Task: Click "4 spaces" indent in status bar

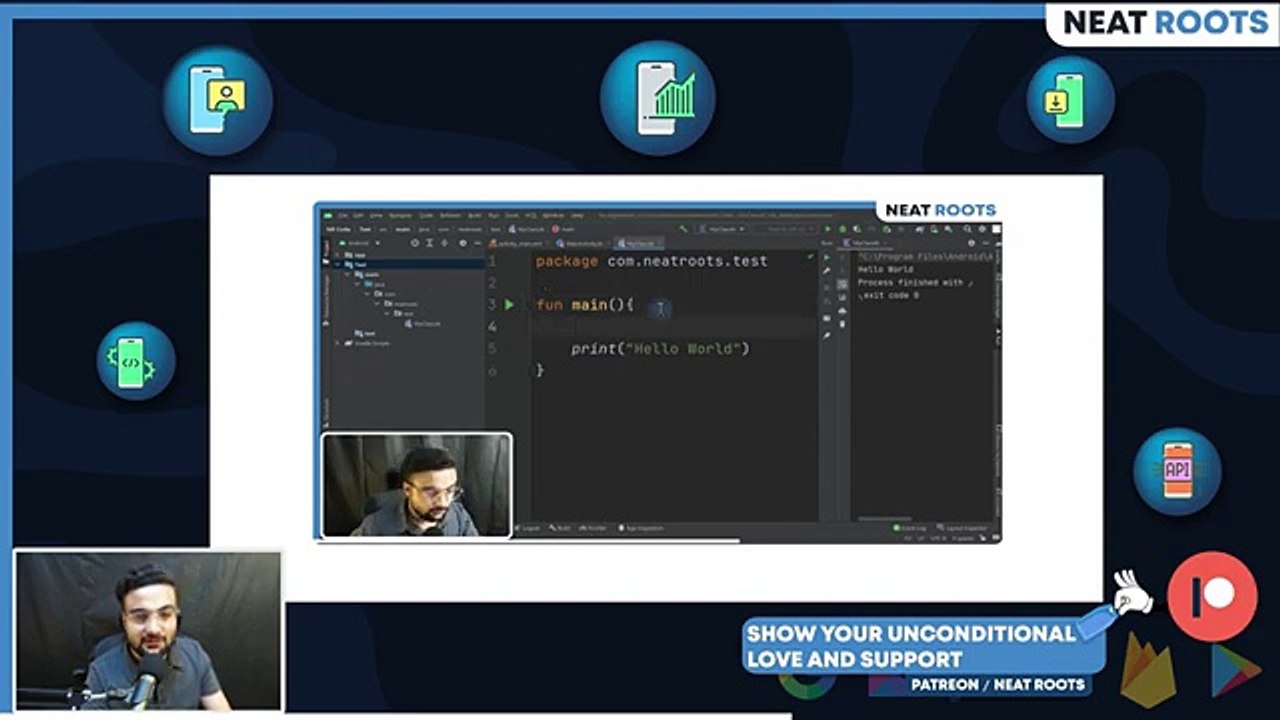Action: point(964,538)
